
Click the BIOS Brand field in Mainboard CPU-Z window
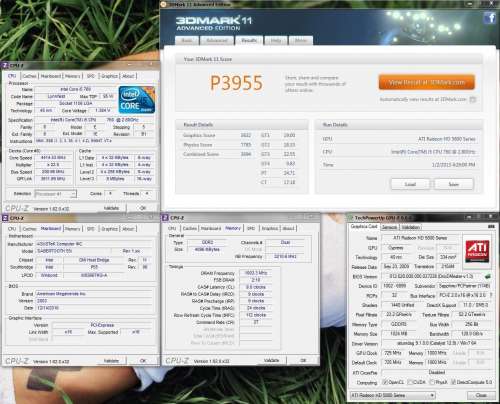point(93,294)
